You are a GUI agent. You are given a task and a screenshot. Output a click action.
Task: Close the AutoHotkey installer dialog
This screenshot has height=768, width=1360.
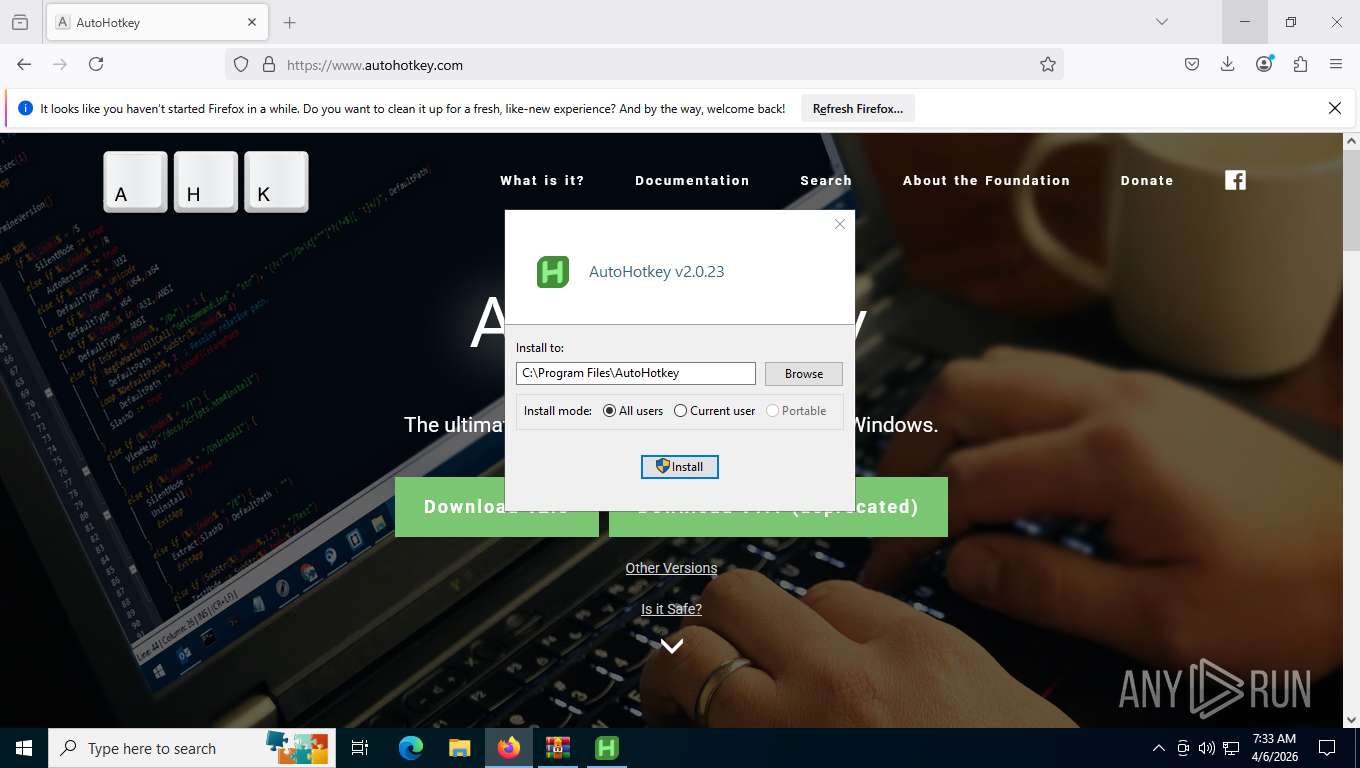(x=840, y=224)
